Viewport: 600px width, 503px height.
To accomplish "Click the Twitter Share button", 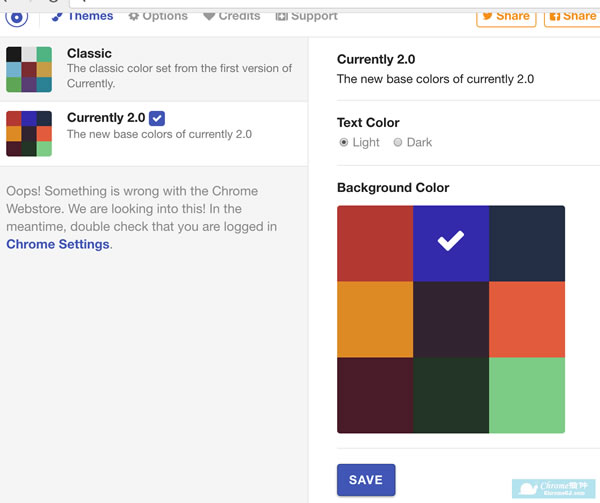I will pyautogui.click(x=506, y=18).
